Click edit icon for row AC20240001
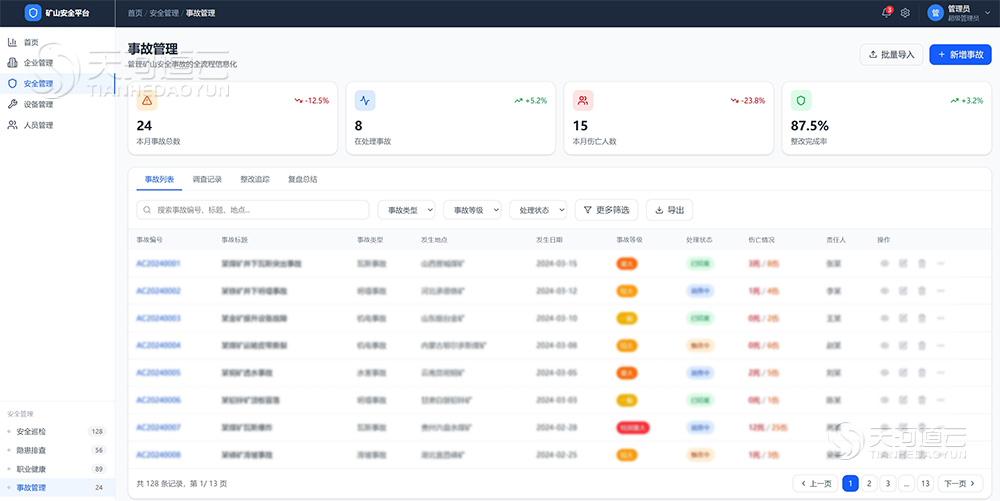This screenshot has height=501, width=1000. pyautogui.click(x=903, y=263)
